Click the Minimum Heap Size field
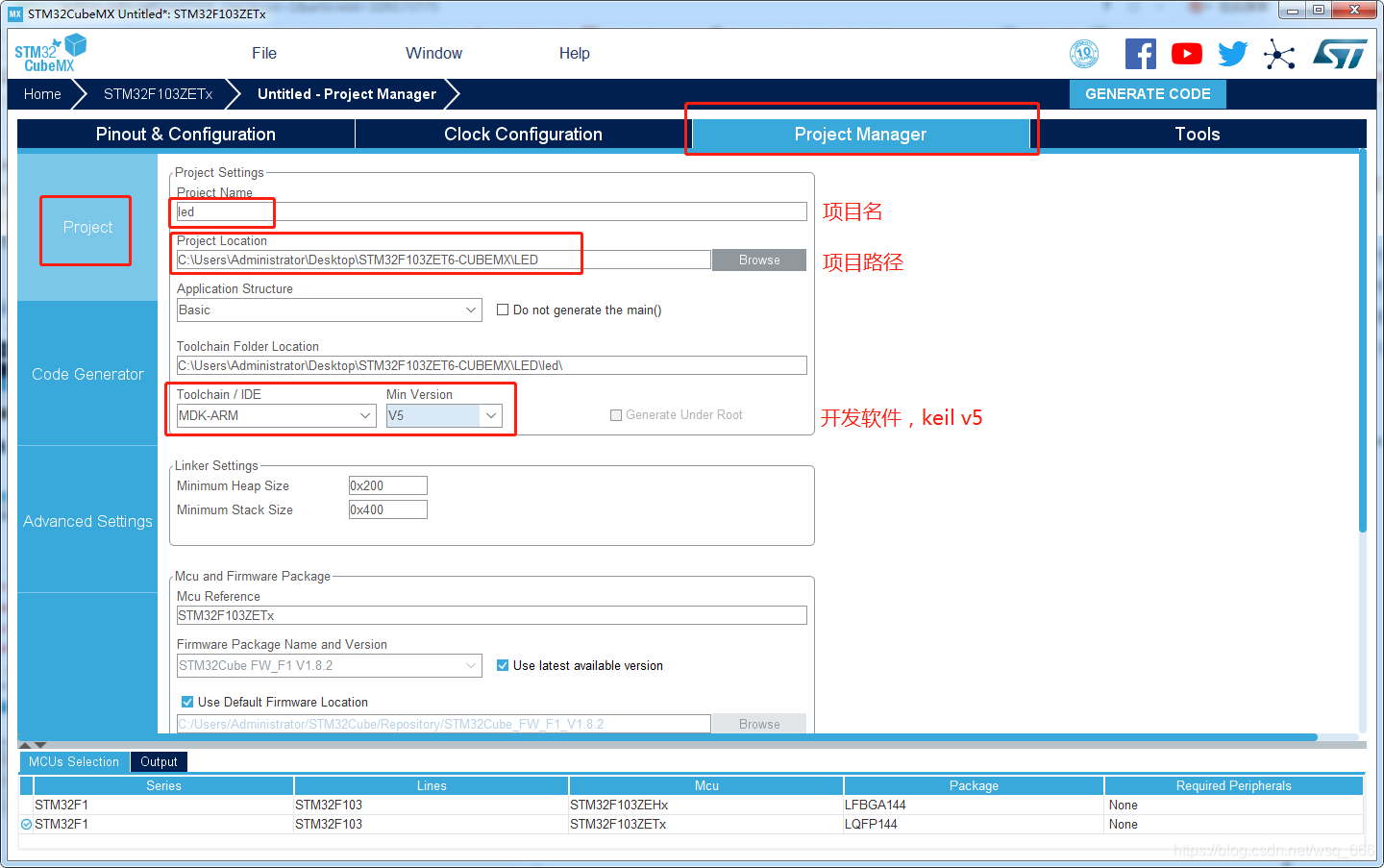Image resolution: width=1384 pixels, height=868 pixels. pyautogui.click(x=387, y=485)
